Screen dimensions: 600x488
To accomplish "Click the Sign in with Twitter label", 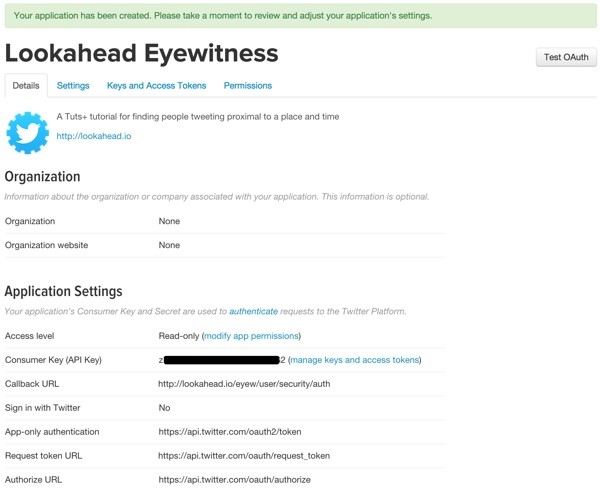I will tap(42, 408).
